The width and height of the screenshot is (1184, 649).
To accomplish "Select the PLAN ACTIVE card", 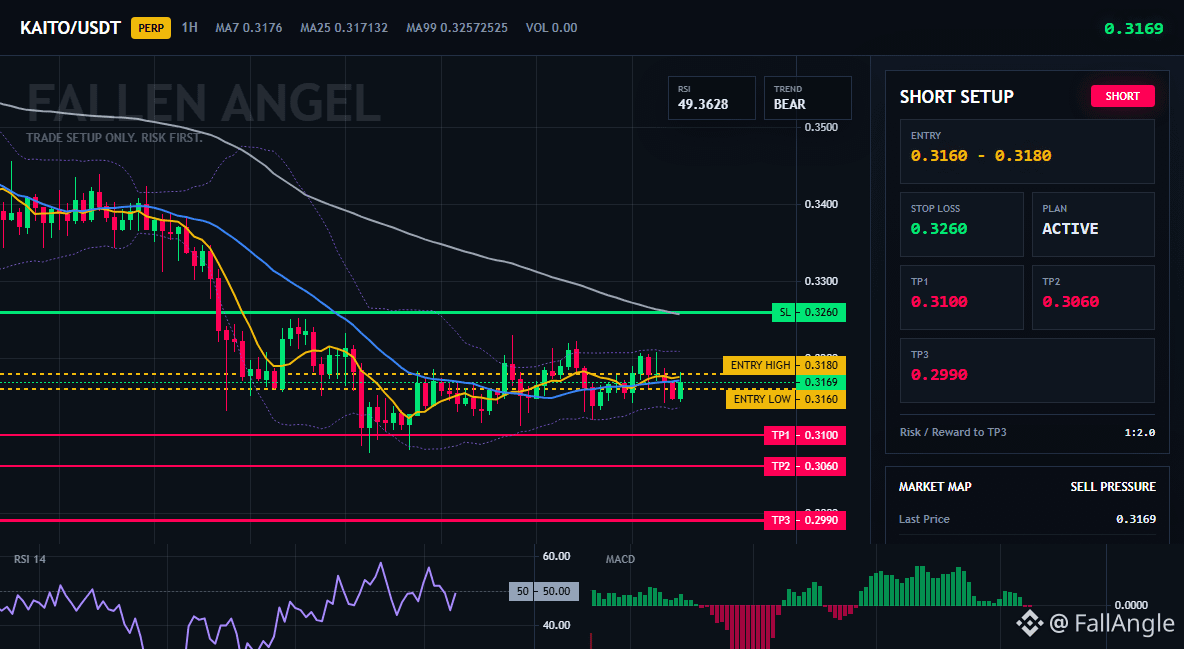I will coord(1093,224).
